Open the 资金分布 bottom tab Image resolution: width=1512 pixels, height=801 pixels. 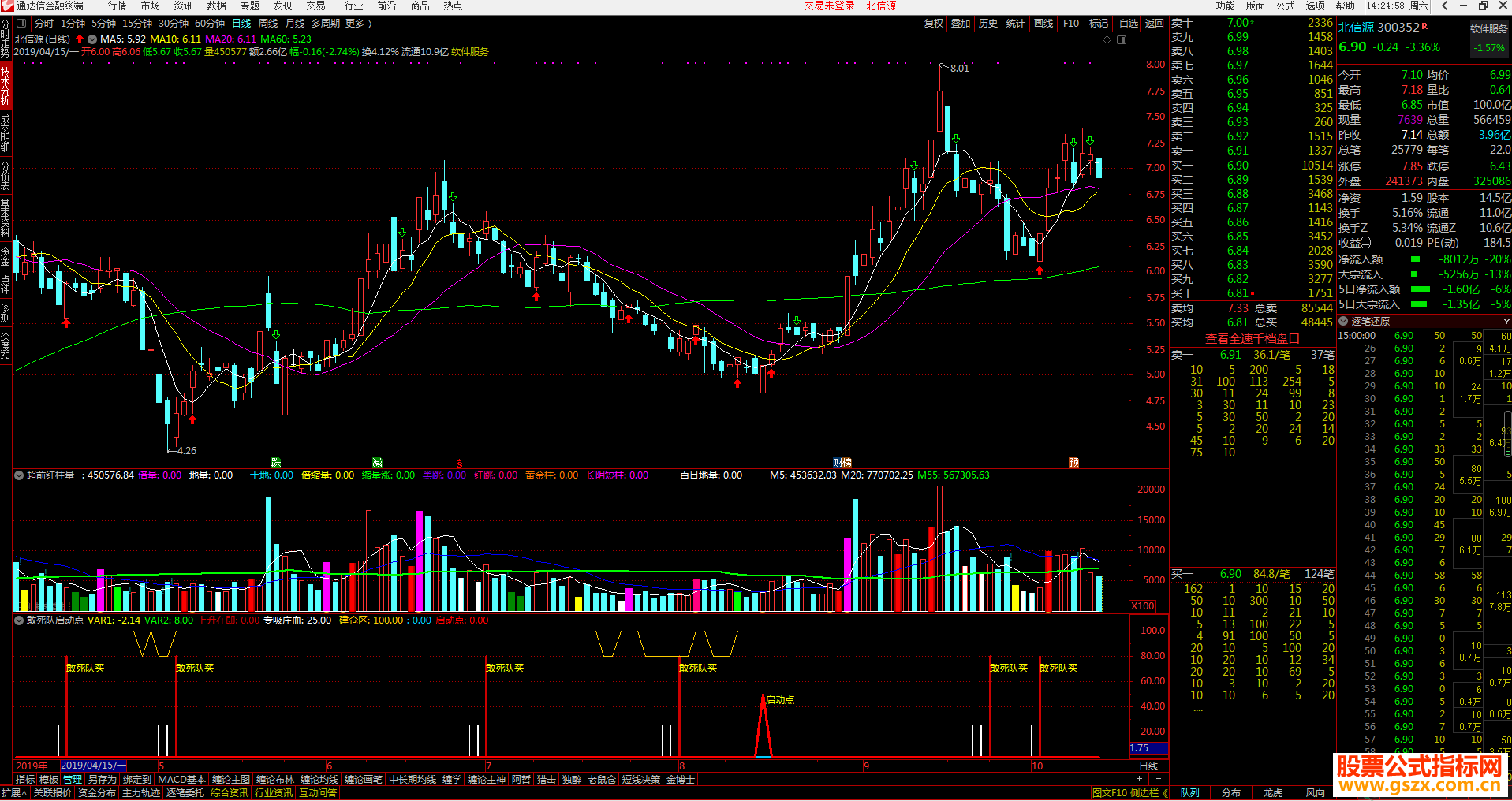pos(97,793)
